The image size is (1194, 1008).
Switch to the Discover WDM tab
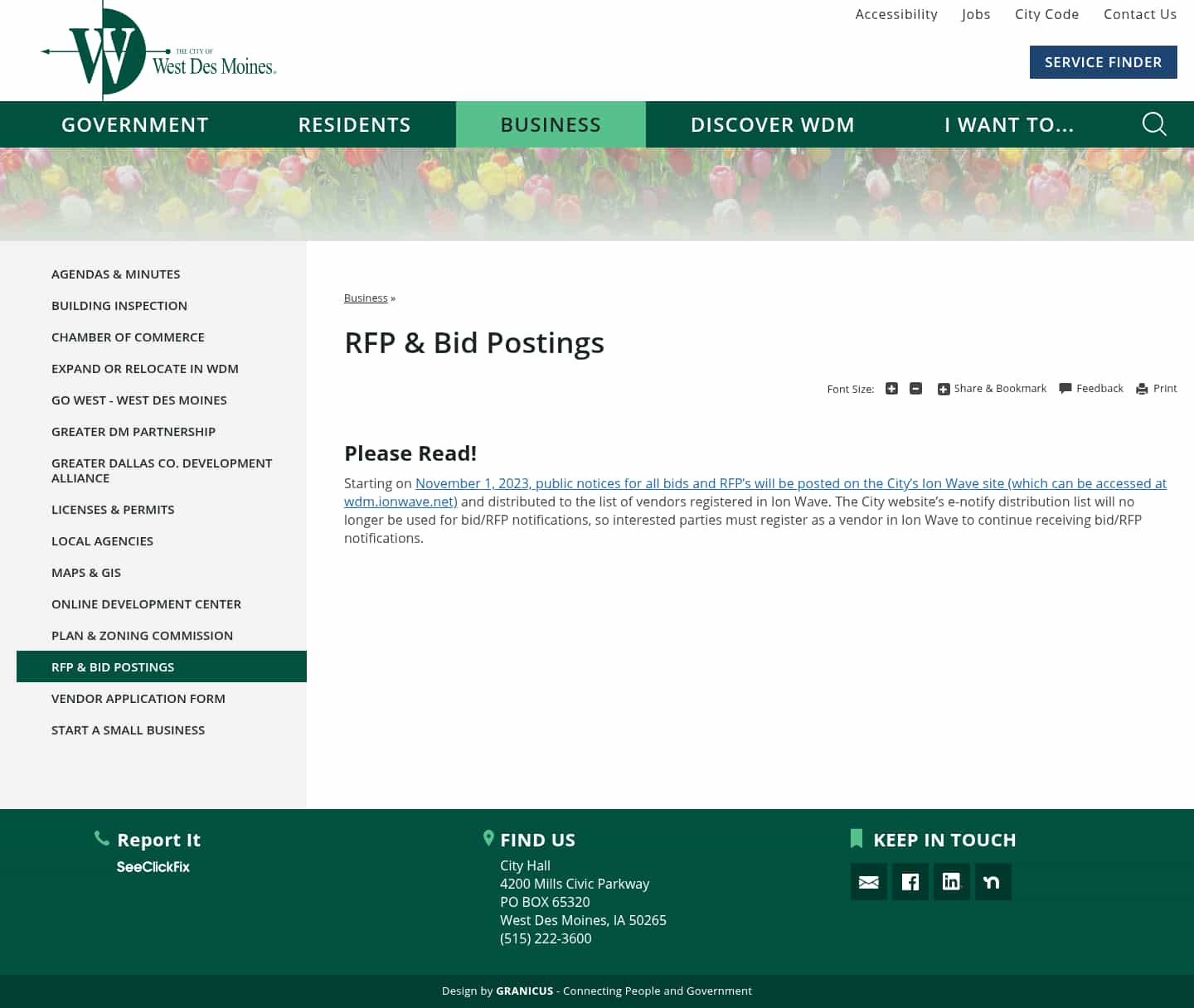772,124
